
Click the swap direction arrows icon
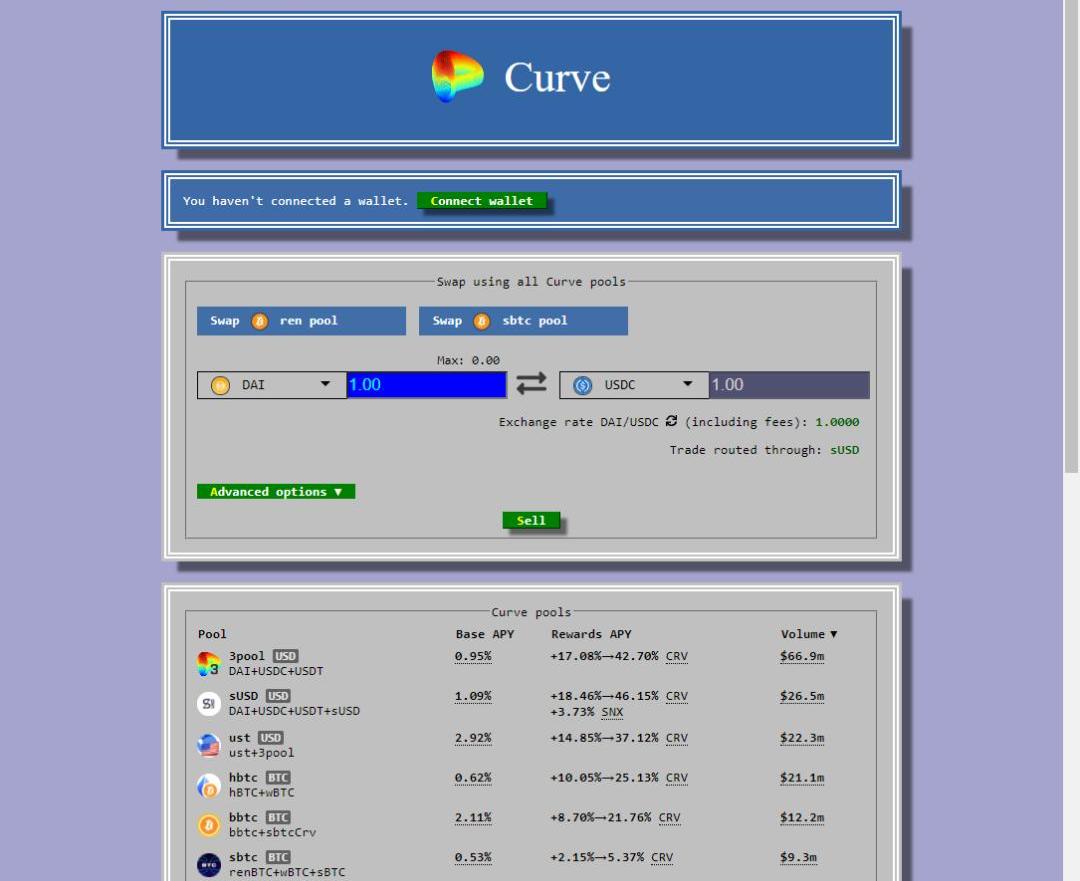531,384
